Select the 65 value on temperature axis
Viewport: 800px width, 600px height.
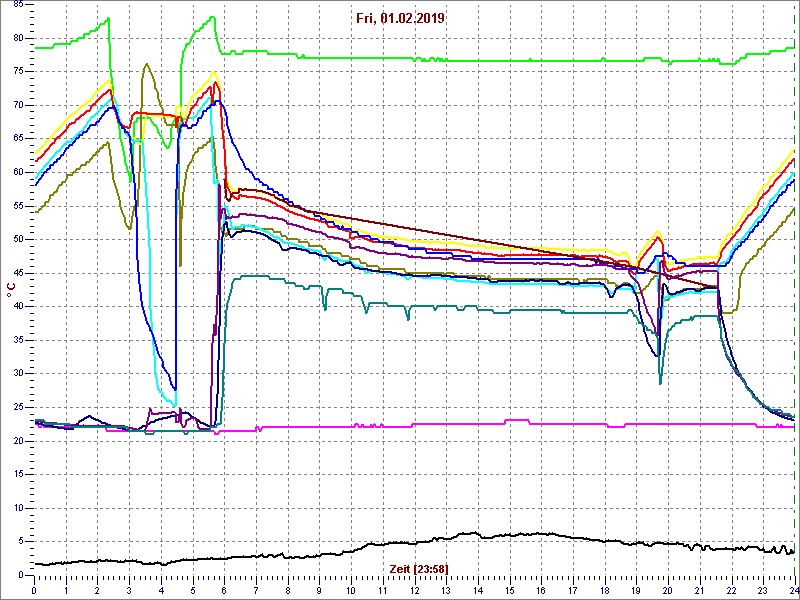pos(17,139)
